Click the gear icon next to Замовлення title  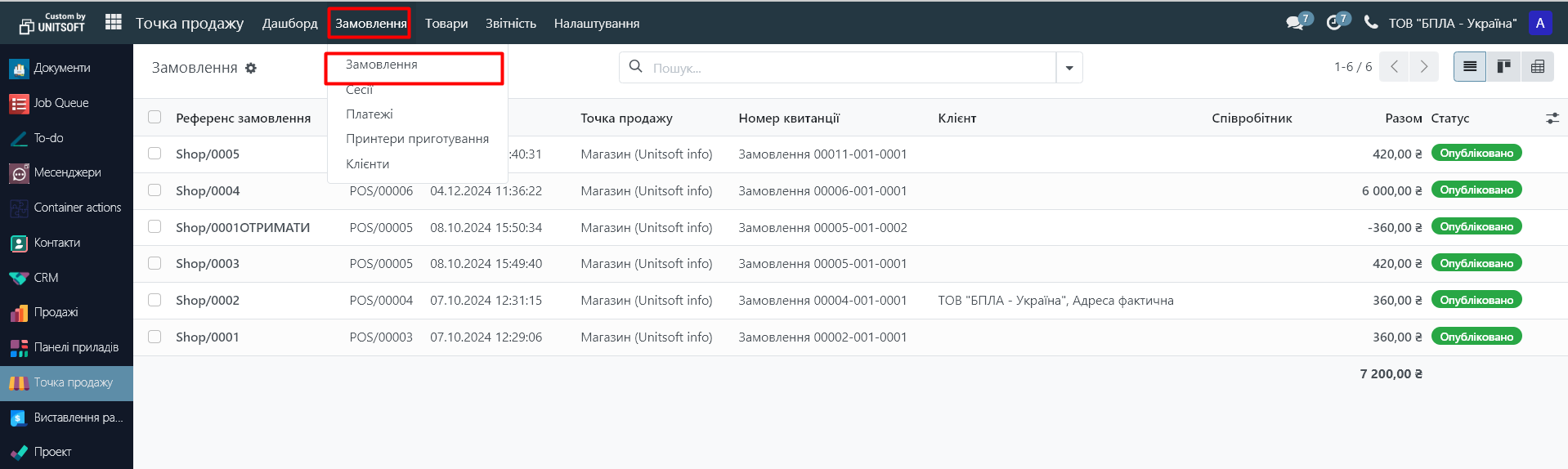tap(251, 69)
